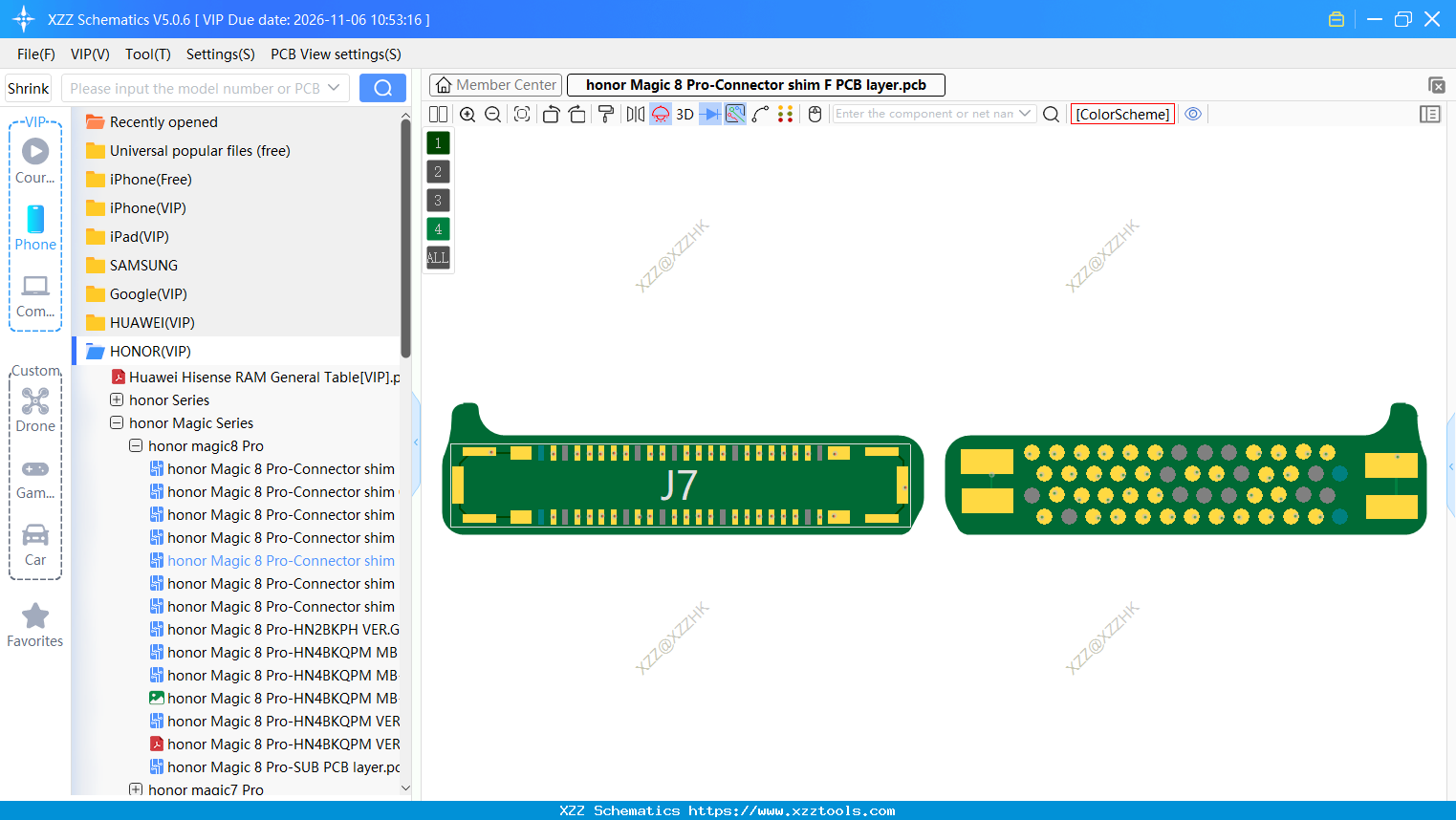Viewport: 1456px width, 820px height.
Task: Select the trace path tool
Action: (x=761, y=114)
